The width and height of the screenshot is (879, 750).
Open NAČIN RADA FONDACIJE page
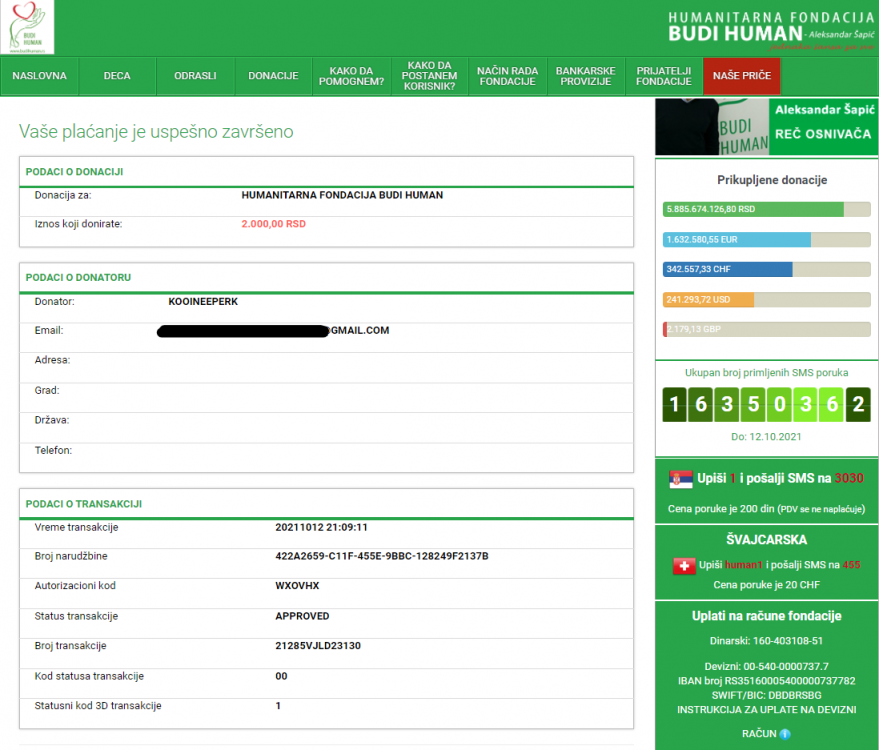507,76
